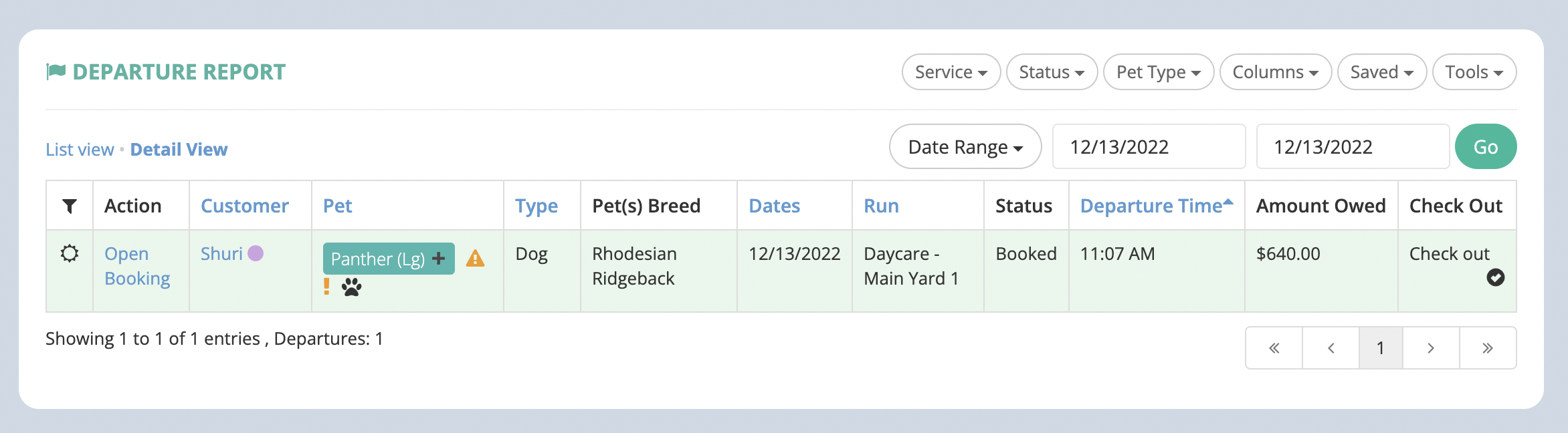Open the Status filter dropdown
The height and width of the screenshot is (433, 1568).
(1052, 71)
